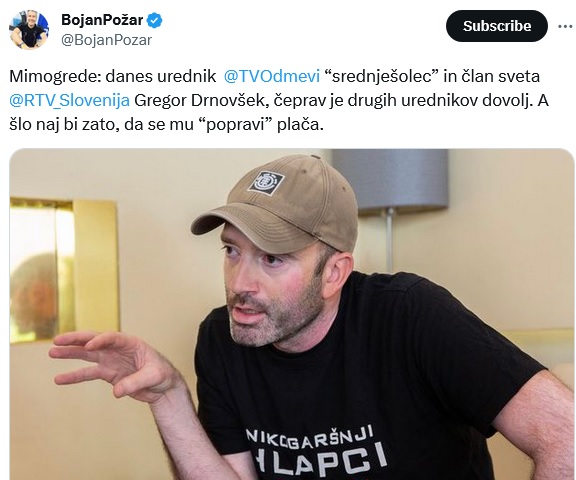Open the BojanPožar display name

pos(102,20)
